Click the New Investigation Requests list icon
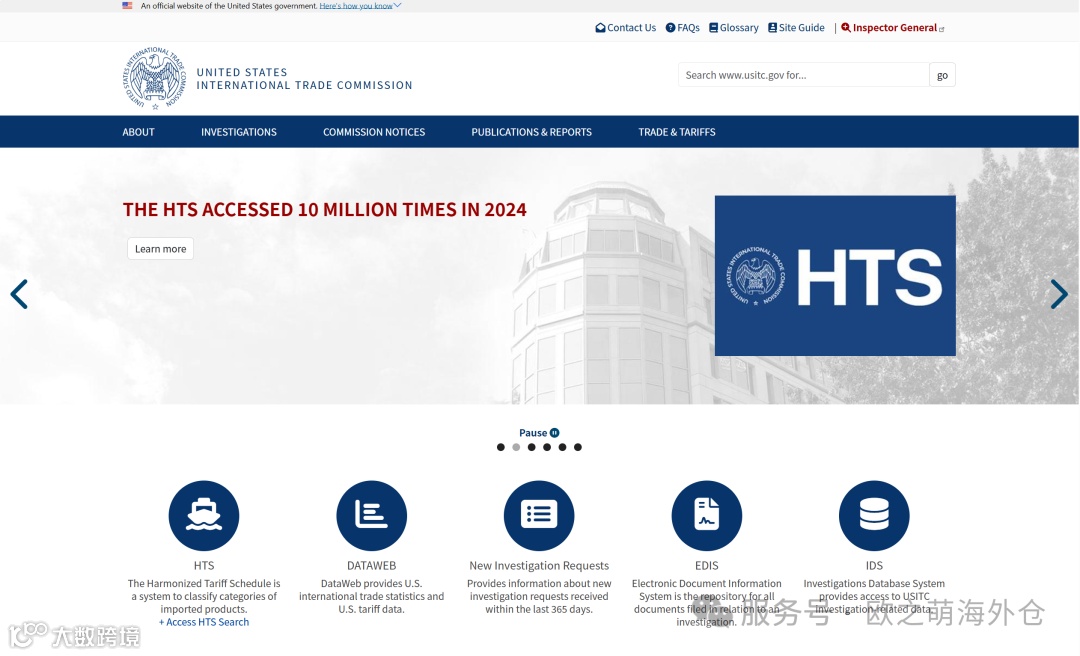1080x656 pixels. (x=539, y=515)
